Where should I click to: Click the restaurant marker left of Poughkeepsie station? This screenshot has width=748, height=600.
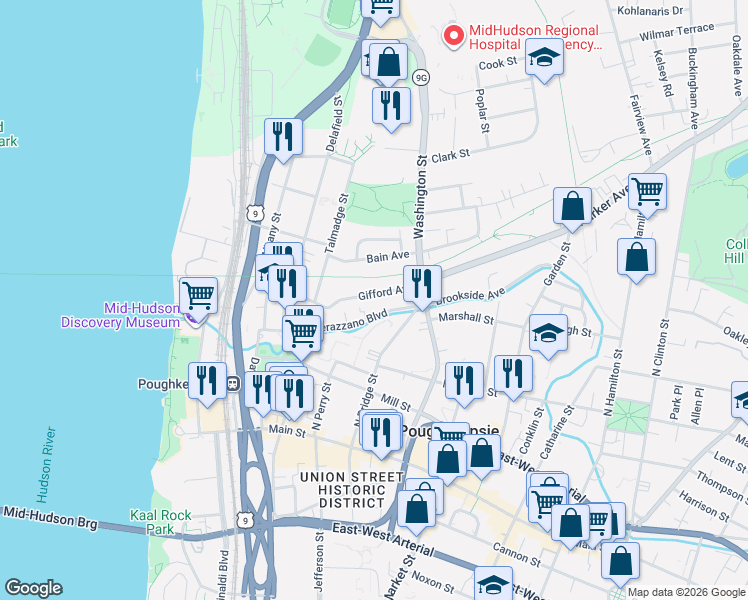pos(207,383)
